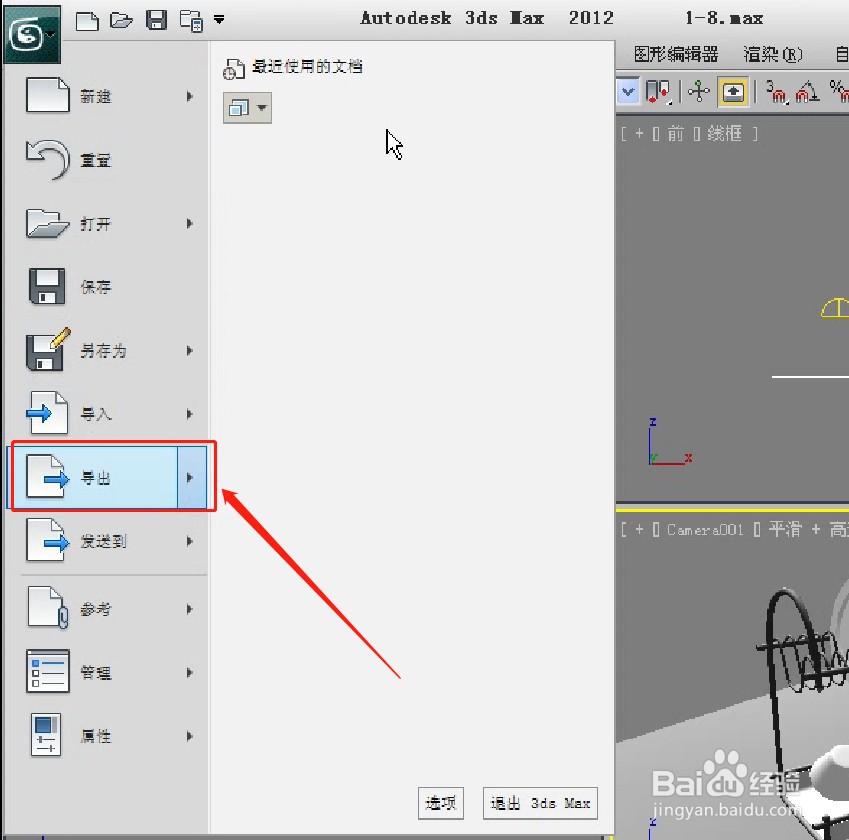This screenshot has height=840, width=849.
Task: Choose the 管理 menu entry
Action: pyautogui.click(x=106, y=673)
